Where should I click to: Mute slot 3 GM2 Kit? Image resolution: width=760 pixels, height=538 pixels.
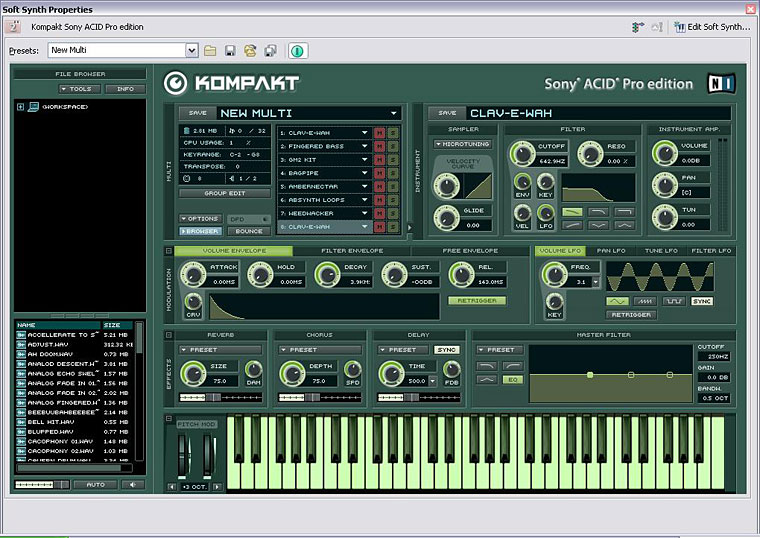coord(380,159)
